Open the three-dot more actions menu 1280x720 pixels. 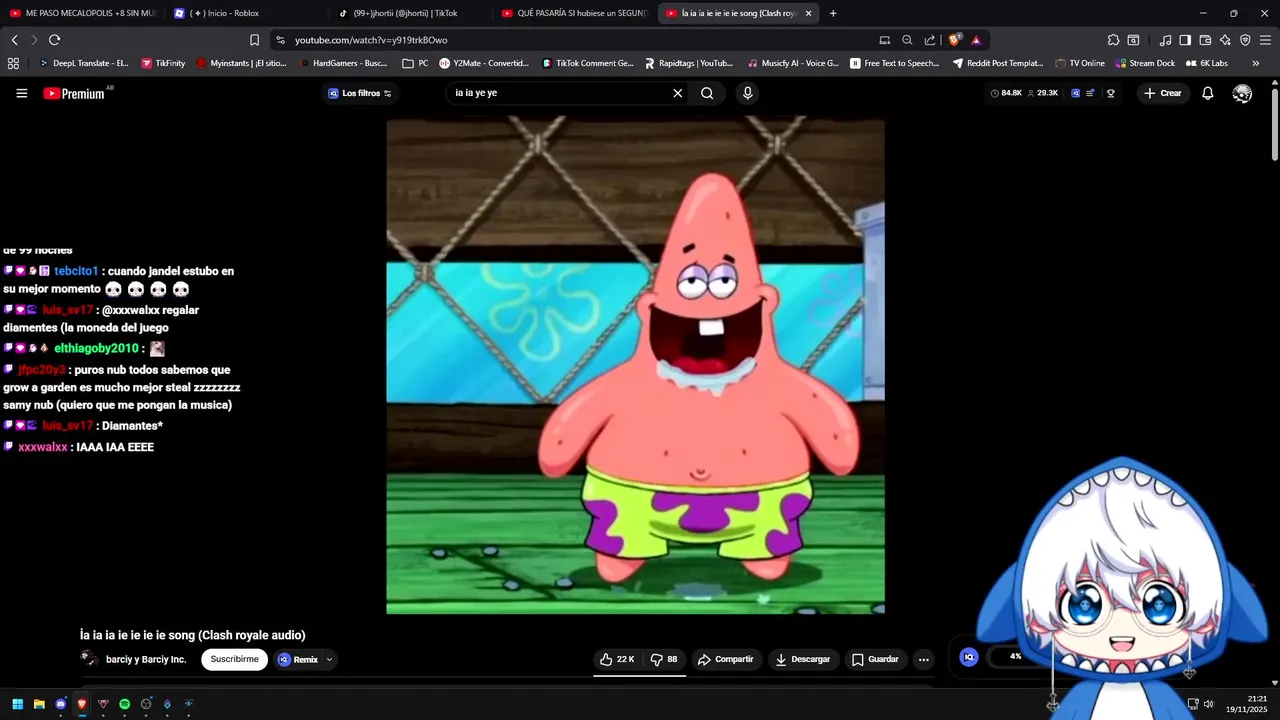924,659
